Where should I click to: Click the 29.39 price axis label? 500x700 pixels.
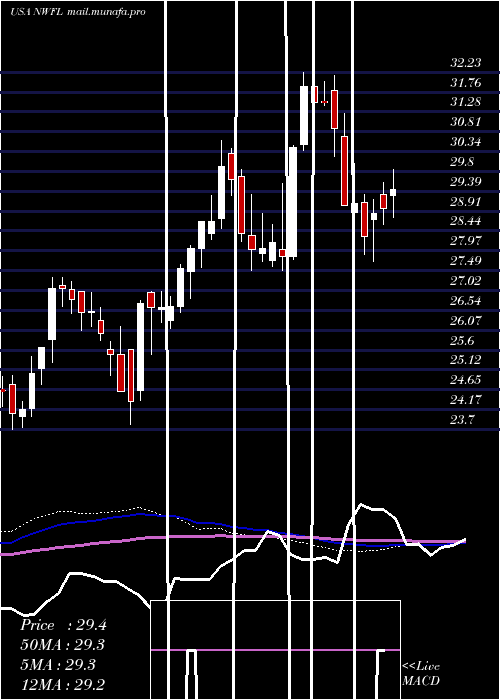pos(466,182)
